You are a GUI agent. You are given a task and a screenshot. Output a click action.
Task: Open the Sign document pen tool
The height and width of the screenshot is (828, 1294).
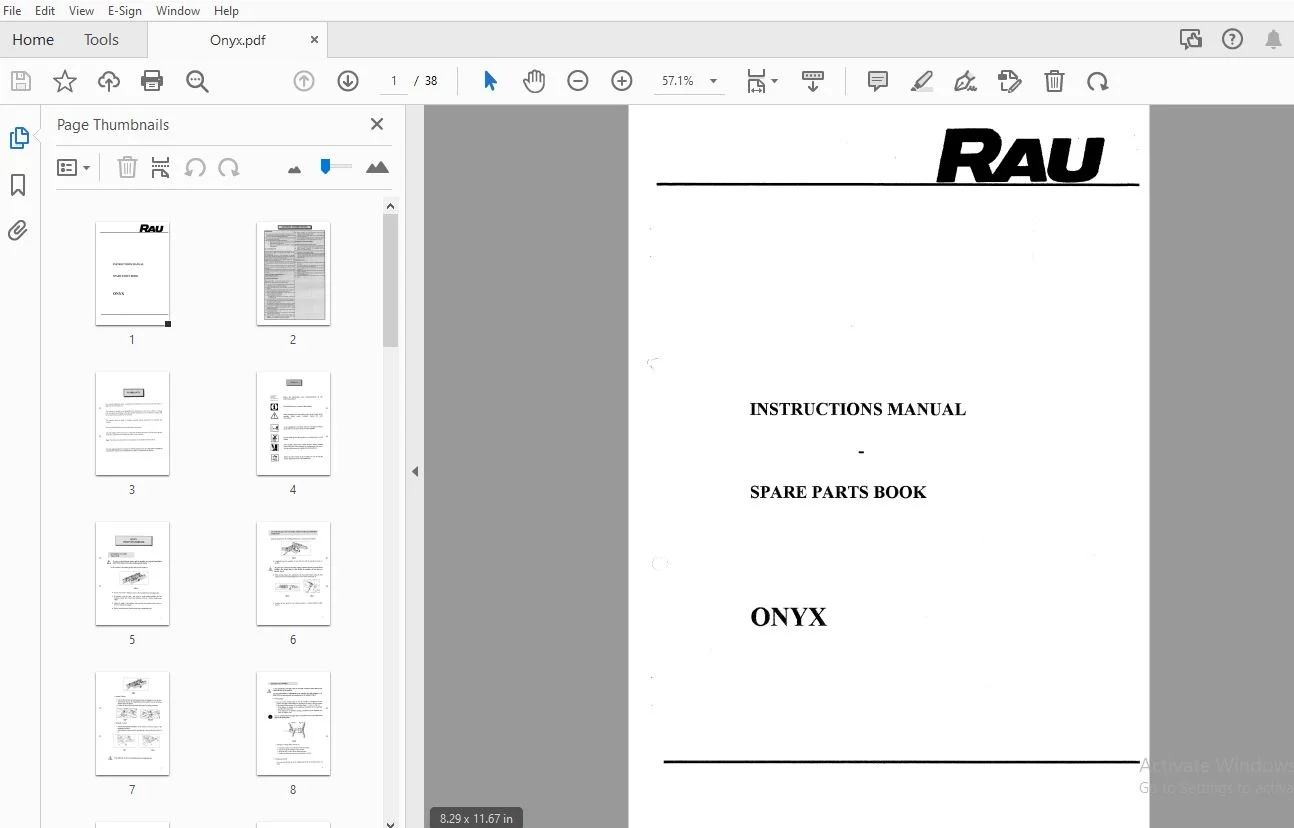pos(966,81)
